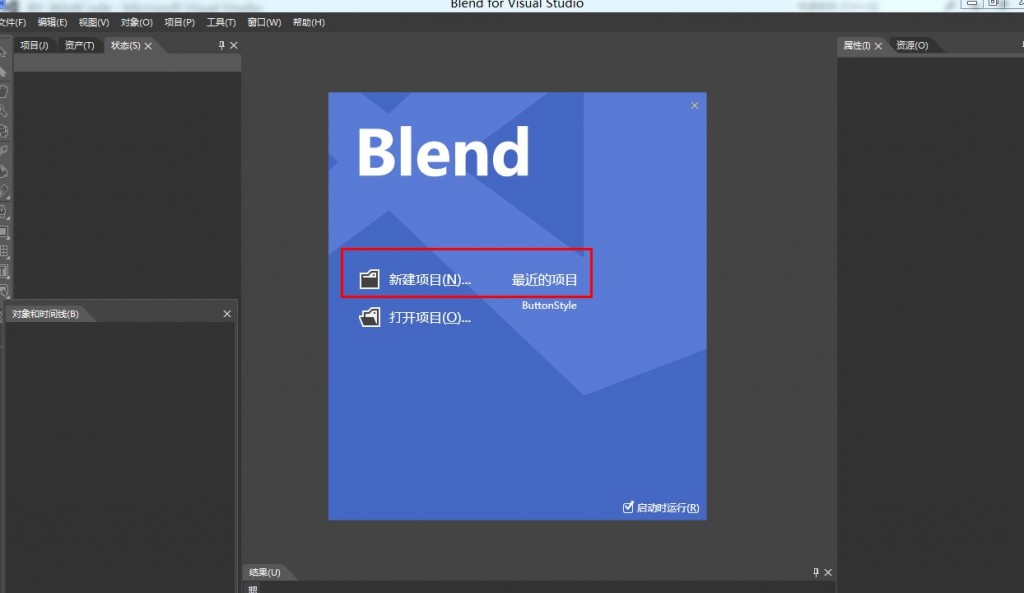Select the Grid layout tool
1024x593 pixels.
(x=4, y=251)
